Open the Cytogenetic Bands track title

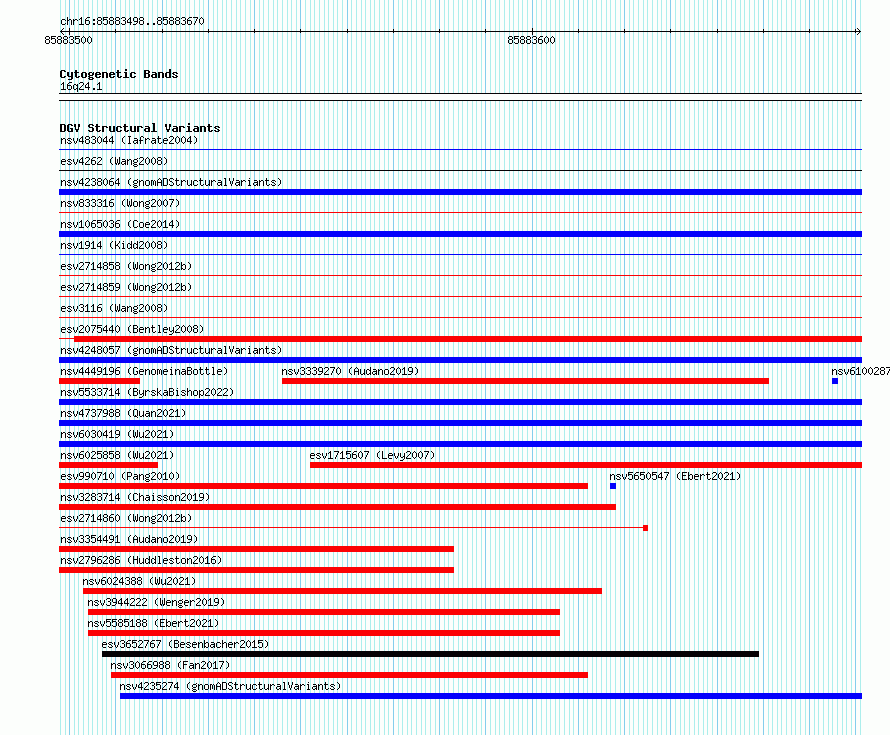coord(119,74)
